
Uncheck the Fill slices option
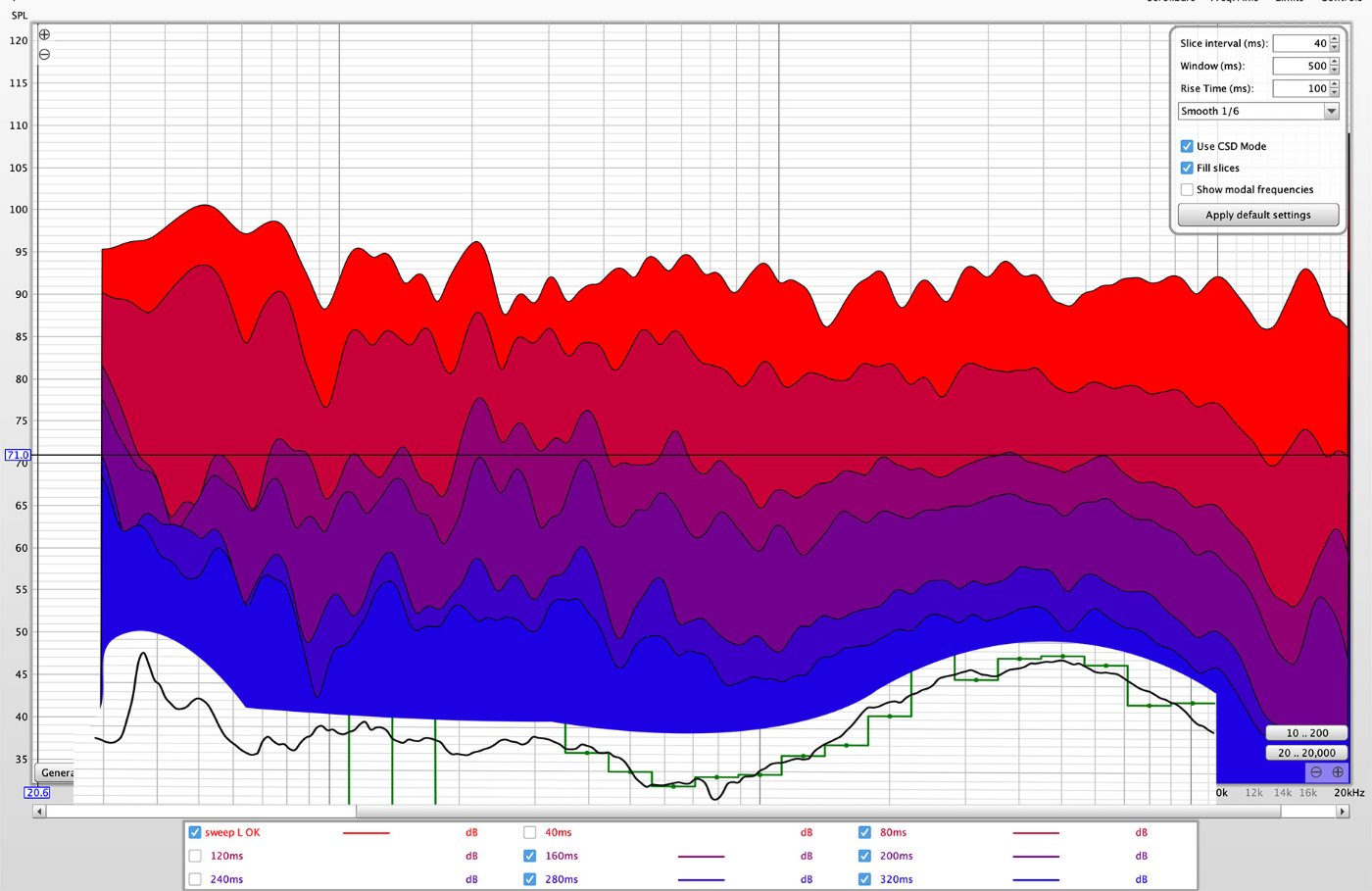1187,168
